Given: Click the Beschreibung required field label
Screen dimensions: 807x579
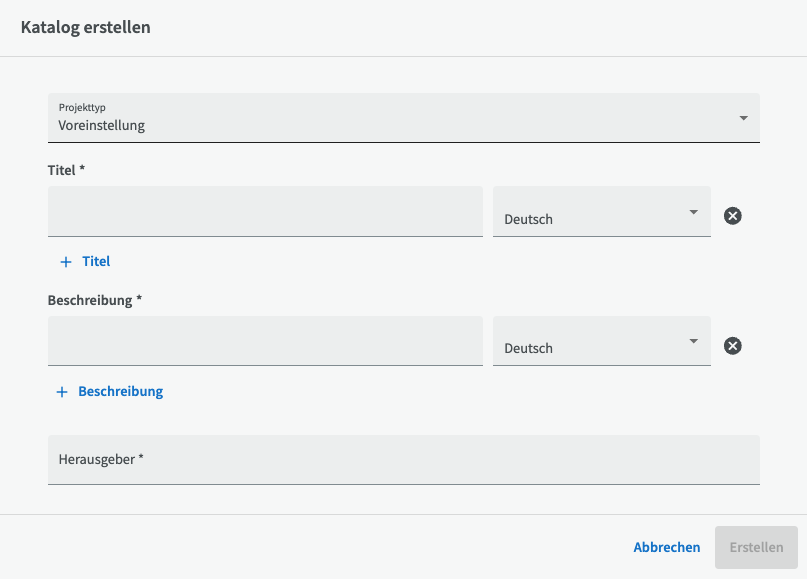Looking at the screenshot, I should [95, 300].
